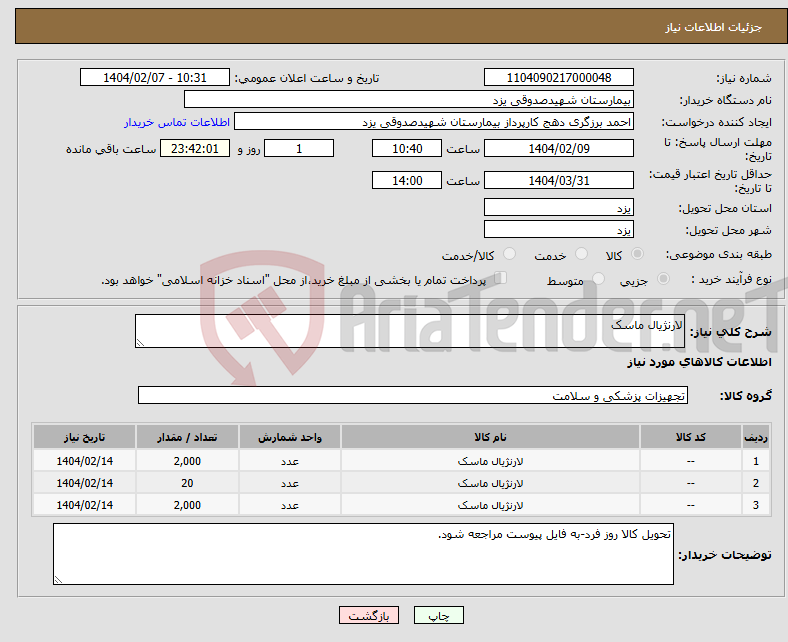Click the delivery province field

tap(559, 207)
